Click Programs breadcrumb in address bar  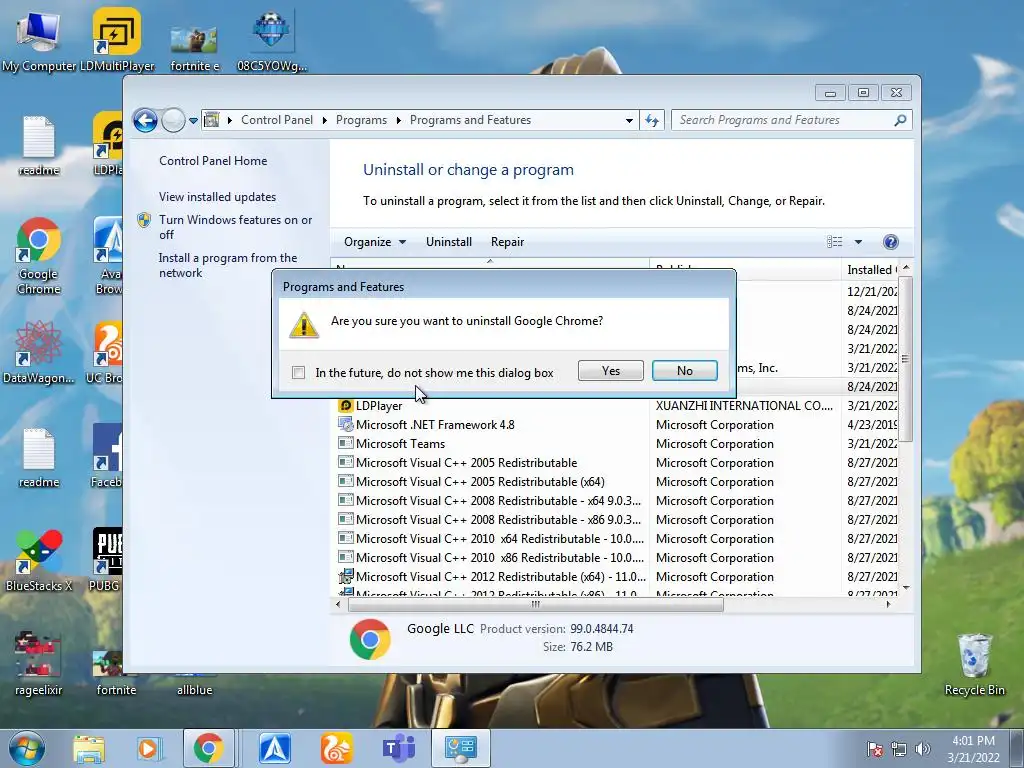point(361,120)
